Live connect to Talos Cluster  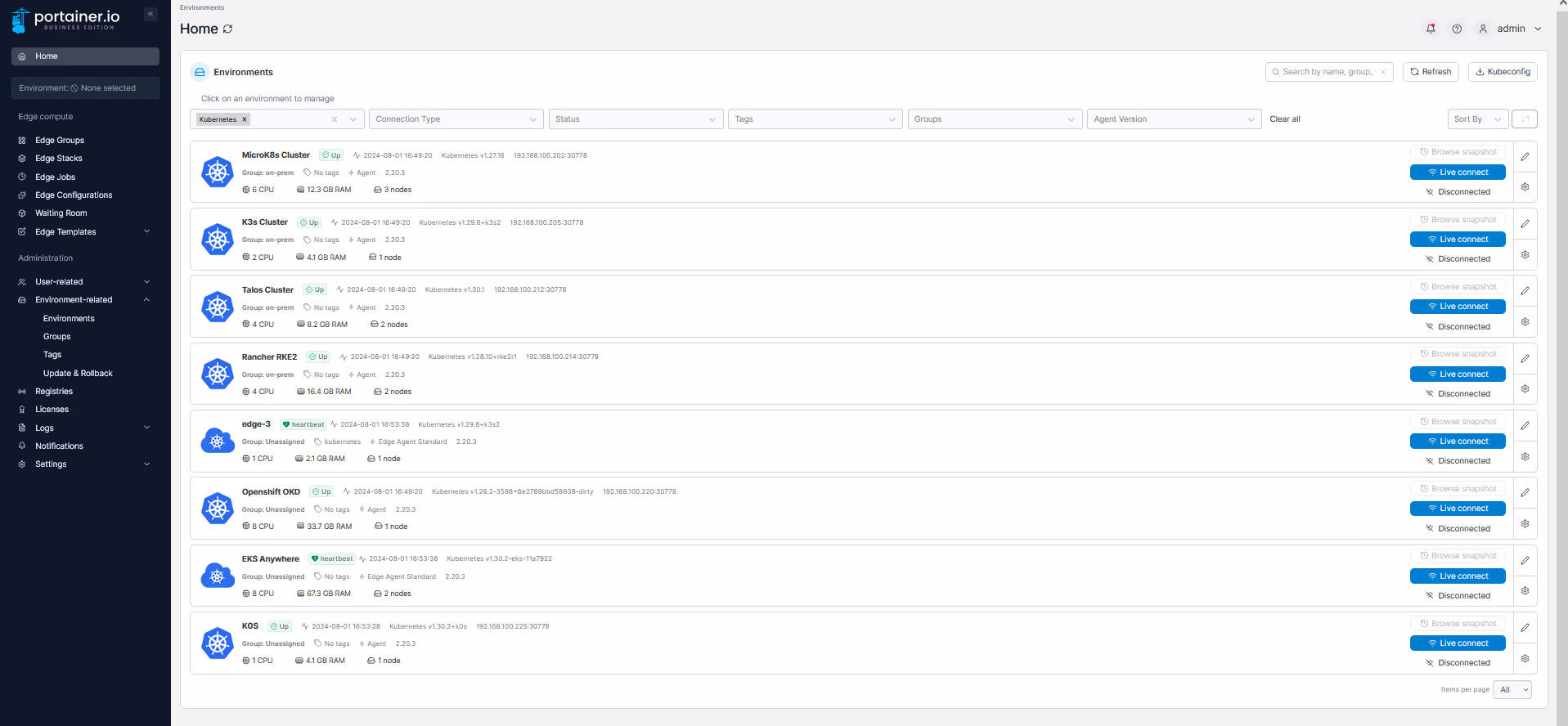click(x=1458, y=307)
